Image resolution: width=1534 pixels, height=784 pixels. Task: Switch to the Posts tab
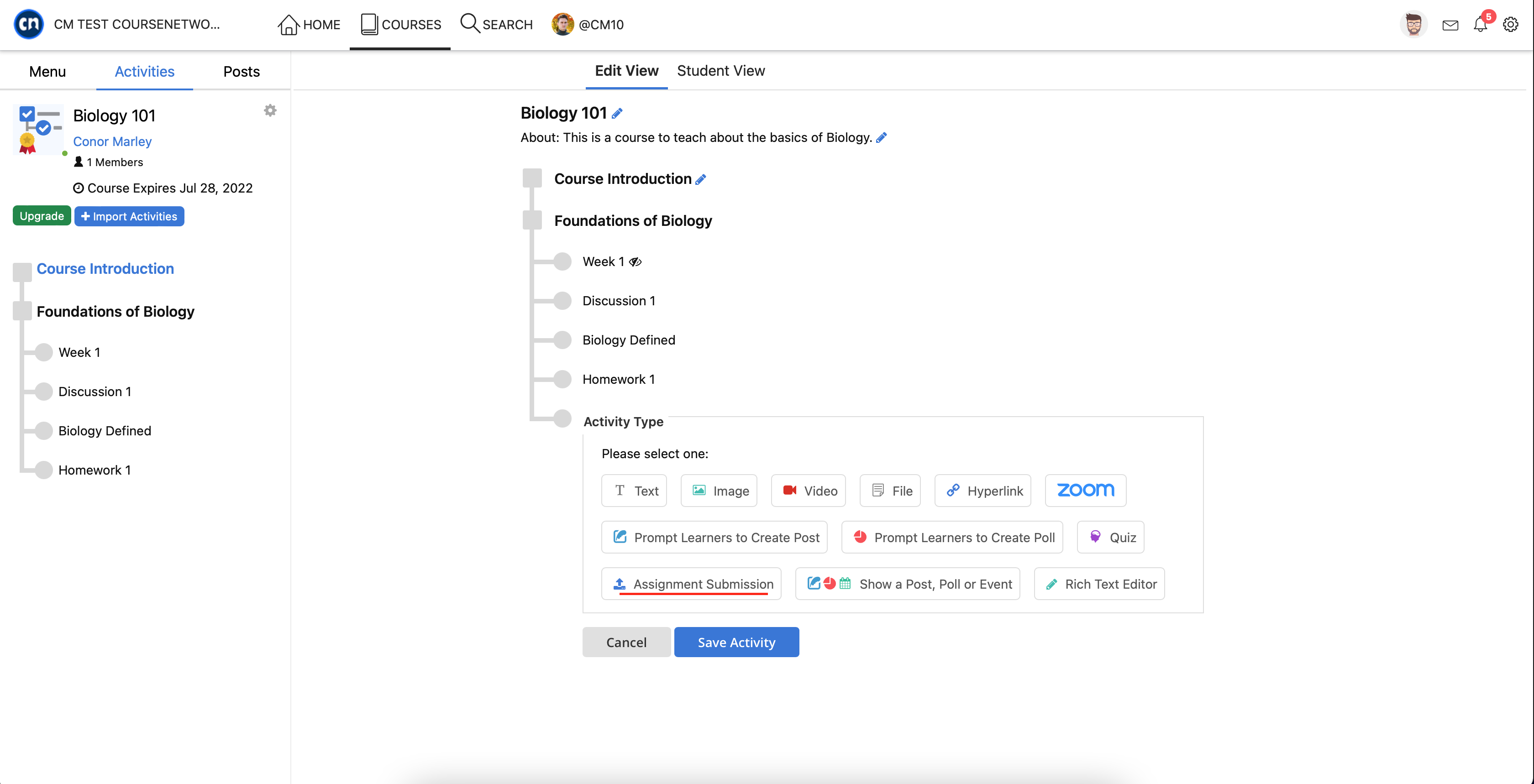click(242, 72)
